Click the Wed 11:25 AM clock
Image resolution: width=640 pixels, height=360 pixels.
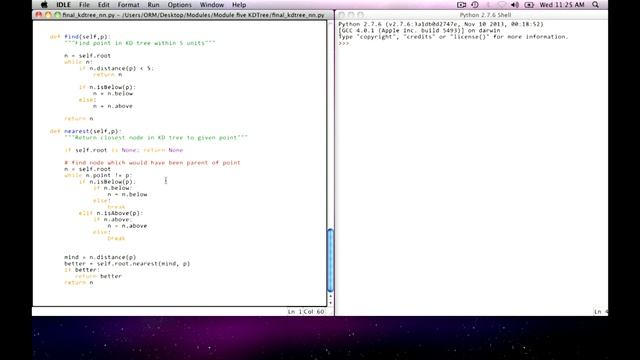[x=562, y=5]
